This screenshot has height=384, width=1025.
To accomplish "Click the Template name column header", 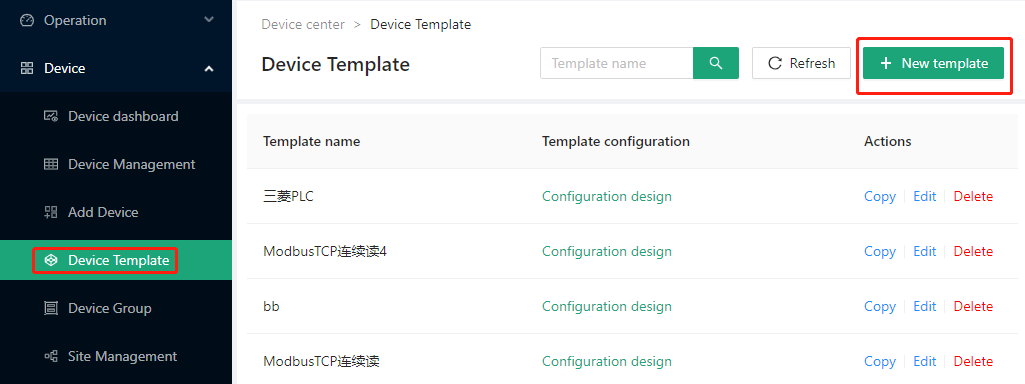I will click(311, 141).
